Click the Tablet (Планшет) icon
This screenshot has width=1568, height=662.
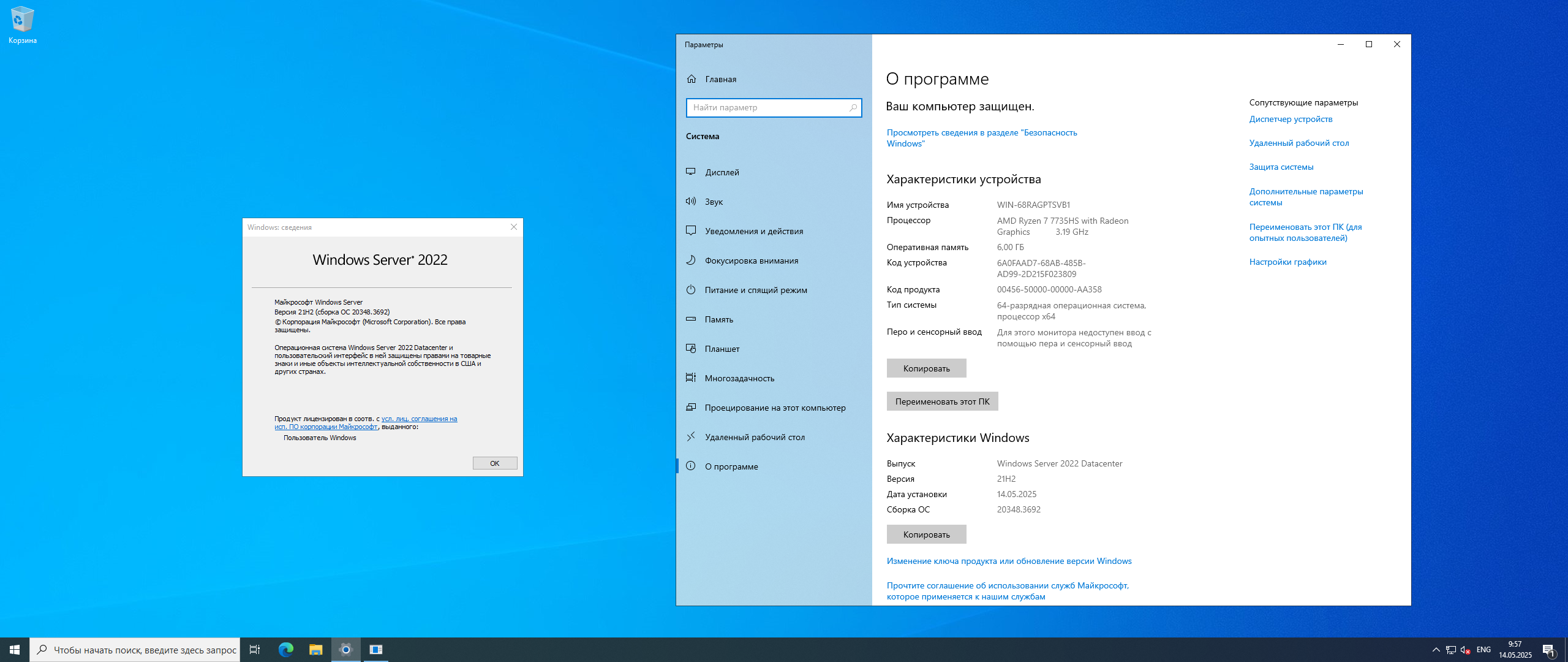click(691, 348)
